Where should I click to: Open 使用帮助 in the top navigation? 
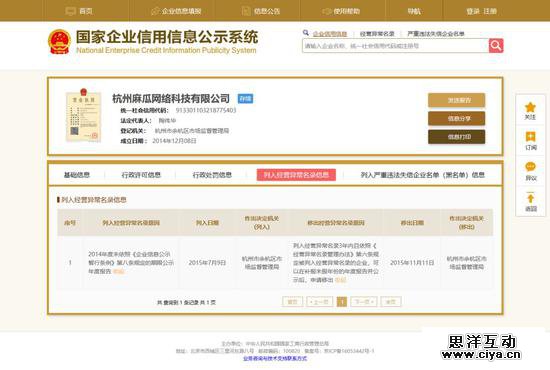point(347,11)
